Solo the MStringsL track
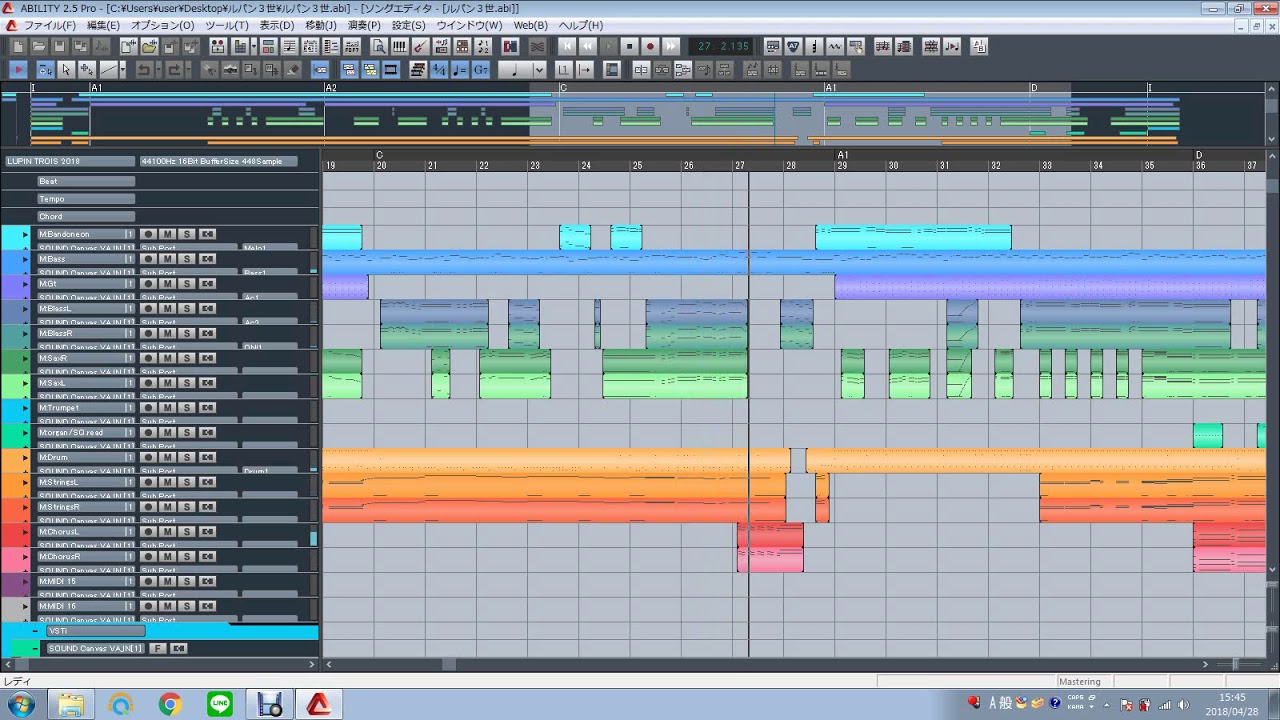 pyautogui.click(x=186, y=482)
